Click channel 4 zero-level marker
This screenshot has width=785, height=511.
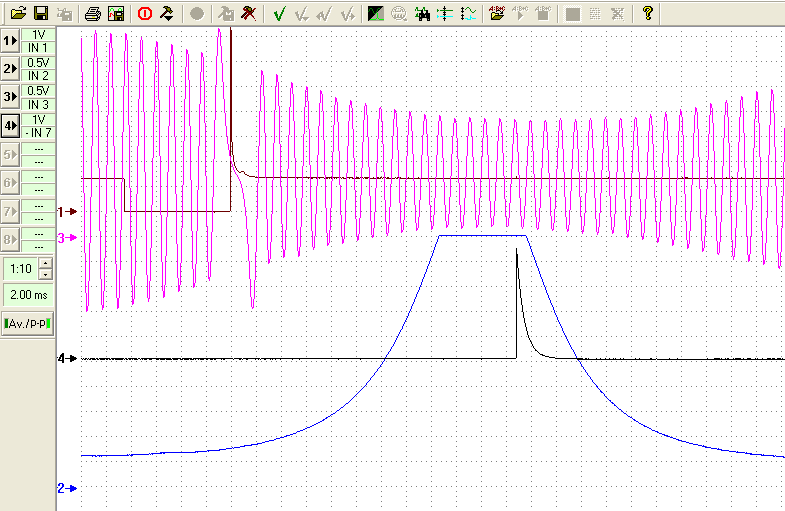(x=67, y=358)
